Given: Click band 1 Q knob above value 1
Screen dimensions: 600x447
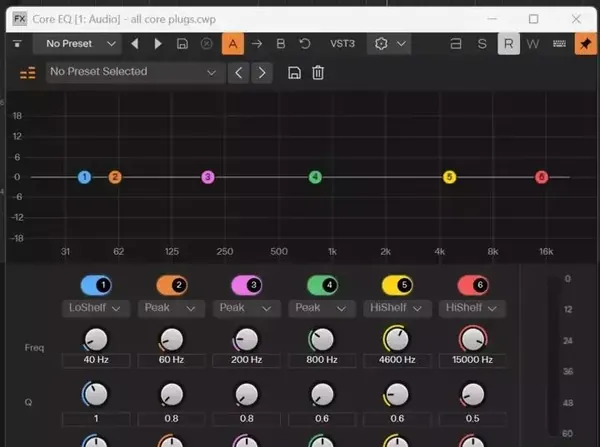Looking at the screenshot, I should pos(95,395).
